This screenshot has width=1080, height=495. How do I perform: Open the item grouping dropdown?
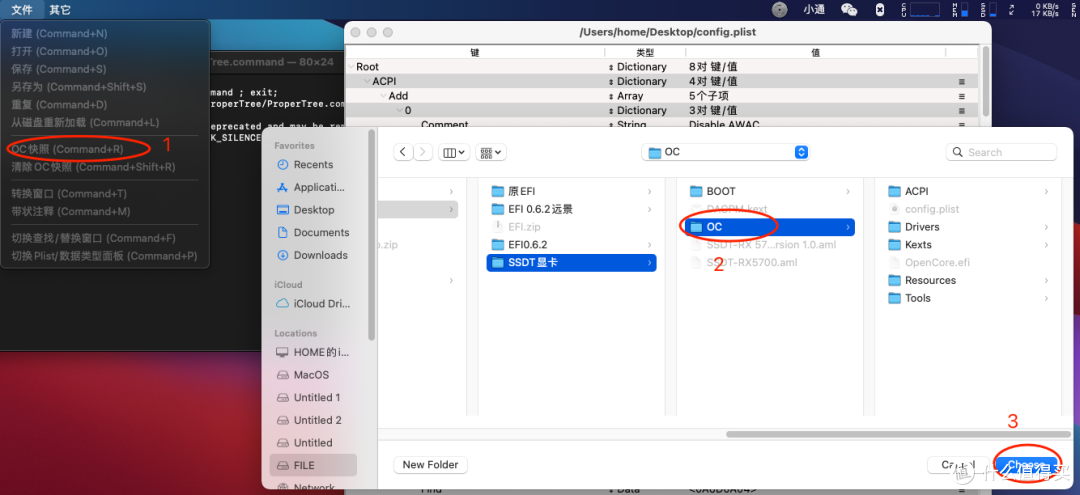point(492,152)
